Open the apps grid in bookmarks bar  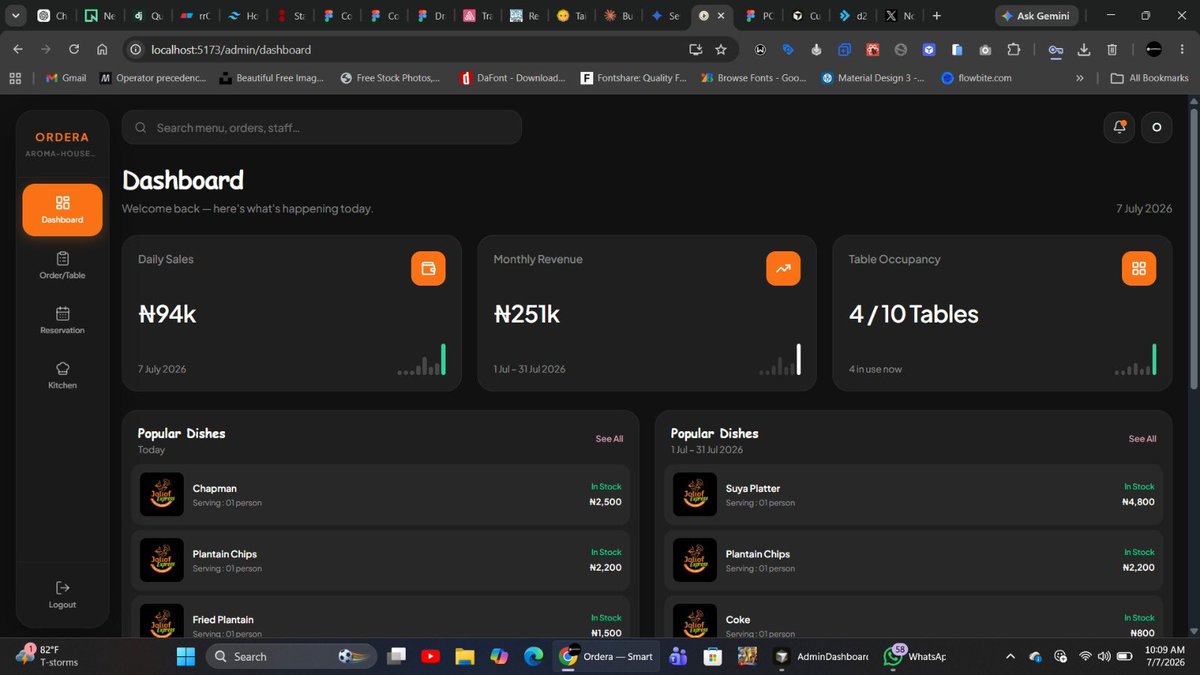[16, 77]
